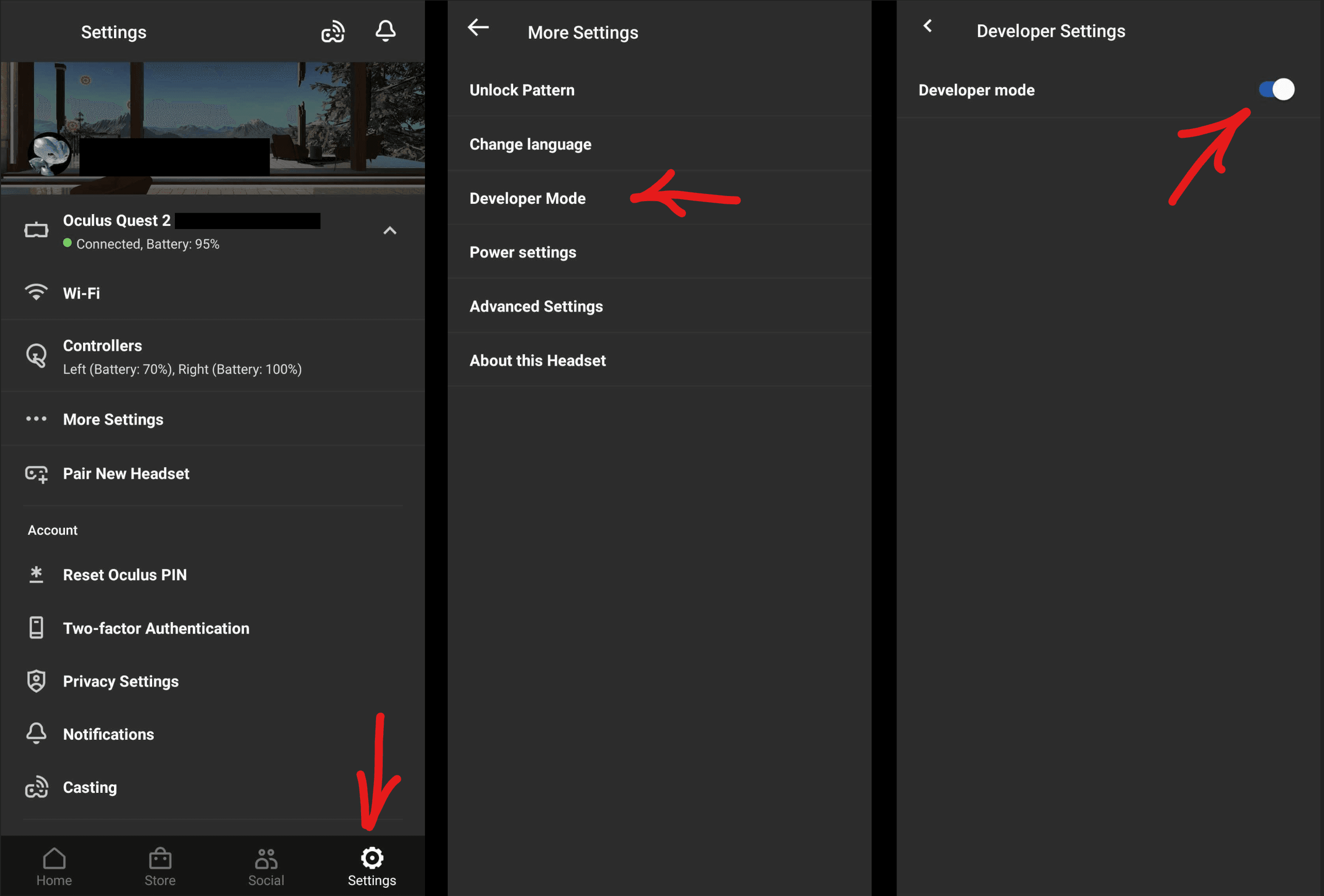Go back from Developer Settings screen
The width and height of the screenshot is (1324, 896).
tap(927, 26)
